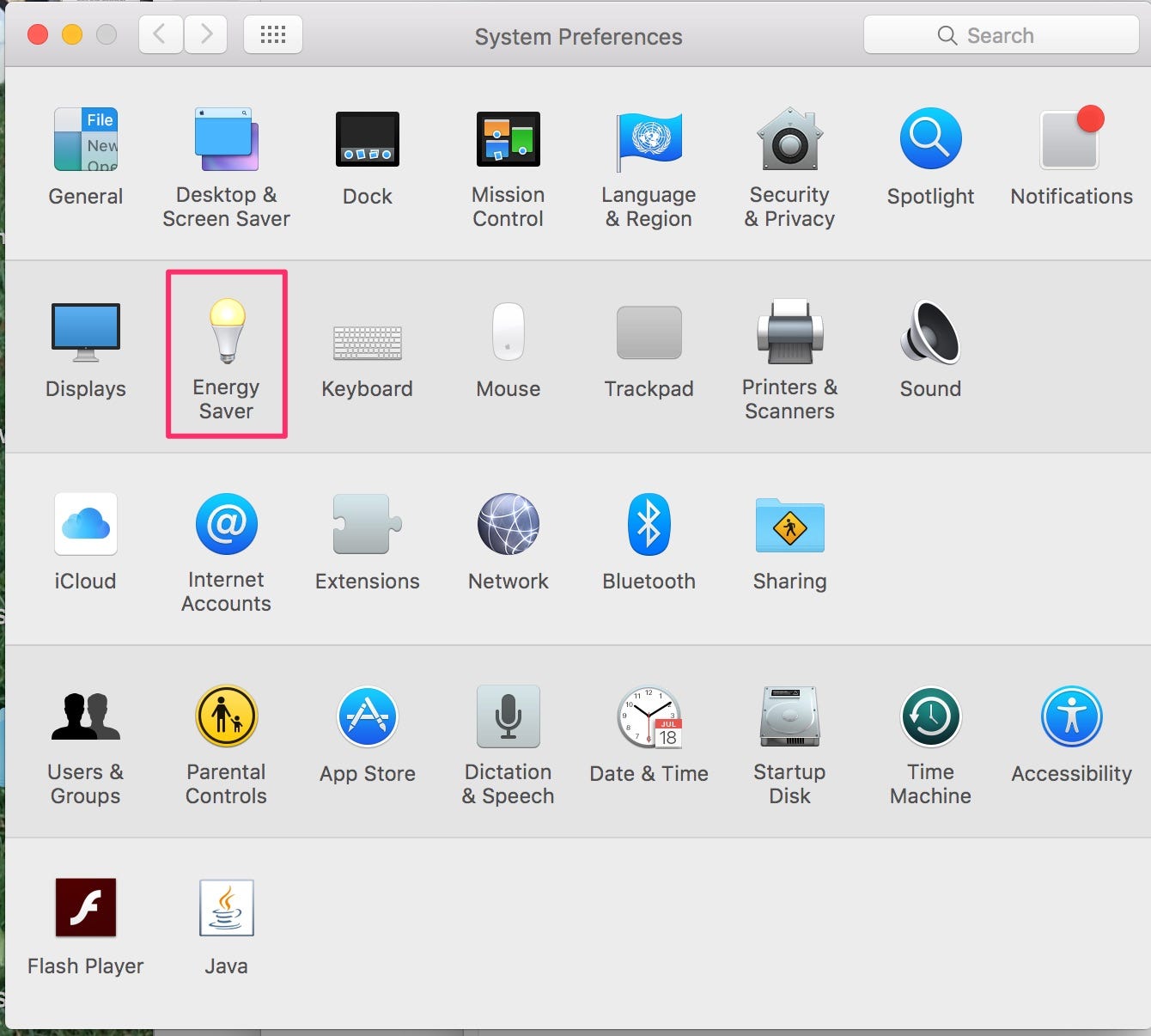The height and width of the screenshot is (1036, 1151).
Task: Open Security & Privacy settings
Action: click(x=789, y=139)
